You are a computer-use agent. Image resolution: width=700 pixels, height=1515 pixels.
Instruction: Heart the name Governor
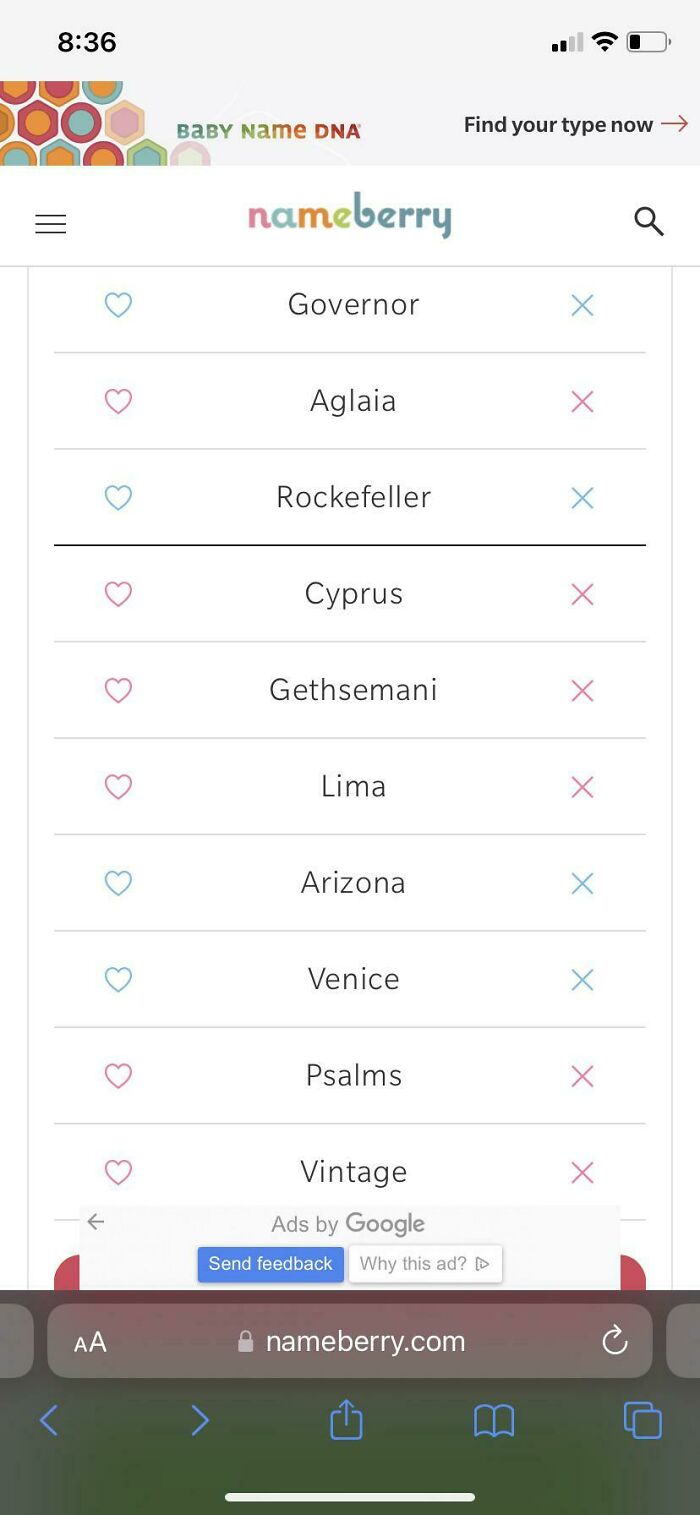point(118,304)
